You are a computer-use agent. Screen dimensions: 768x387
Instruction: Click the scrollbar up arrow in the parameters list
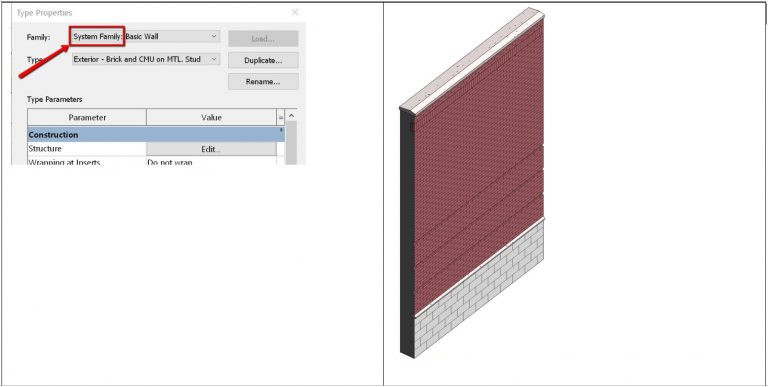click(291, 116)
